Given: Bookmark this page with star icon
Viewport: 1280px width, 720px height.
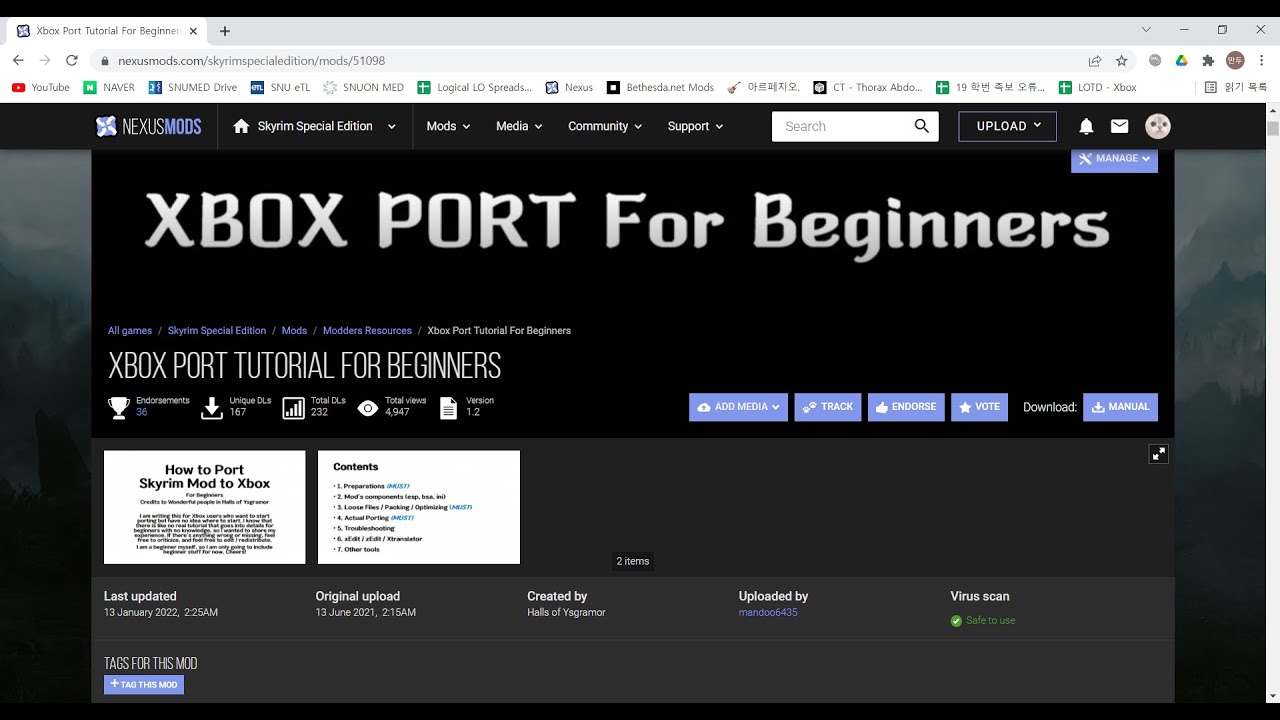Looking at the screenshot, I should (x=1122, y=60).
